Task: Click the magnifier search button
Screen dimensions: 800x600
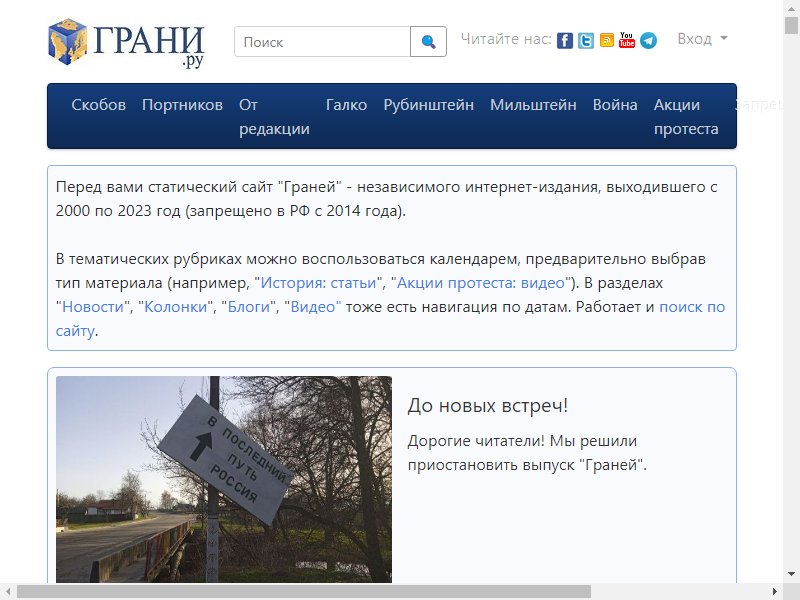Action: click(x=429, y=42)
